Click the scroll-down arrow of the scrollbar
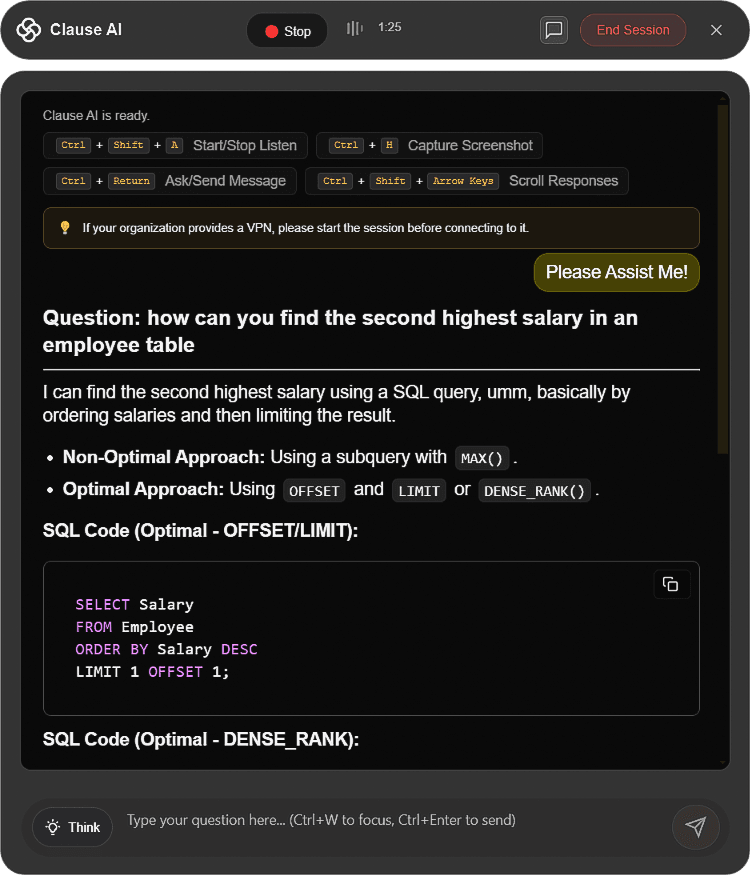Screen dimensions: 750x875 [723, 762]
